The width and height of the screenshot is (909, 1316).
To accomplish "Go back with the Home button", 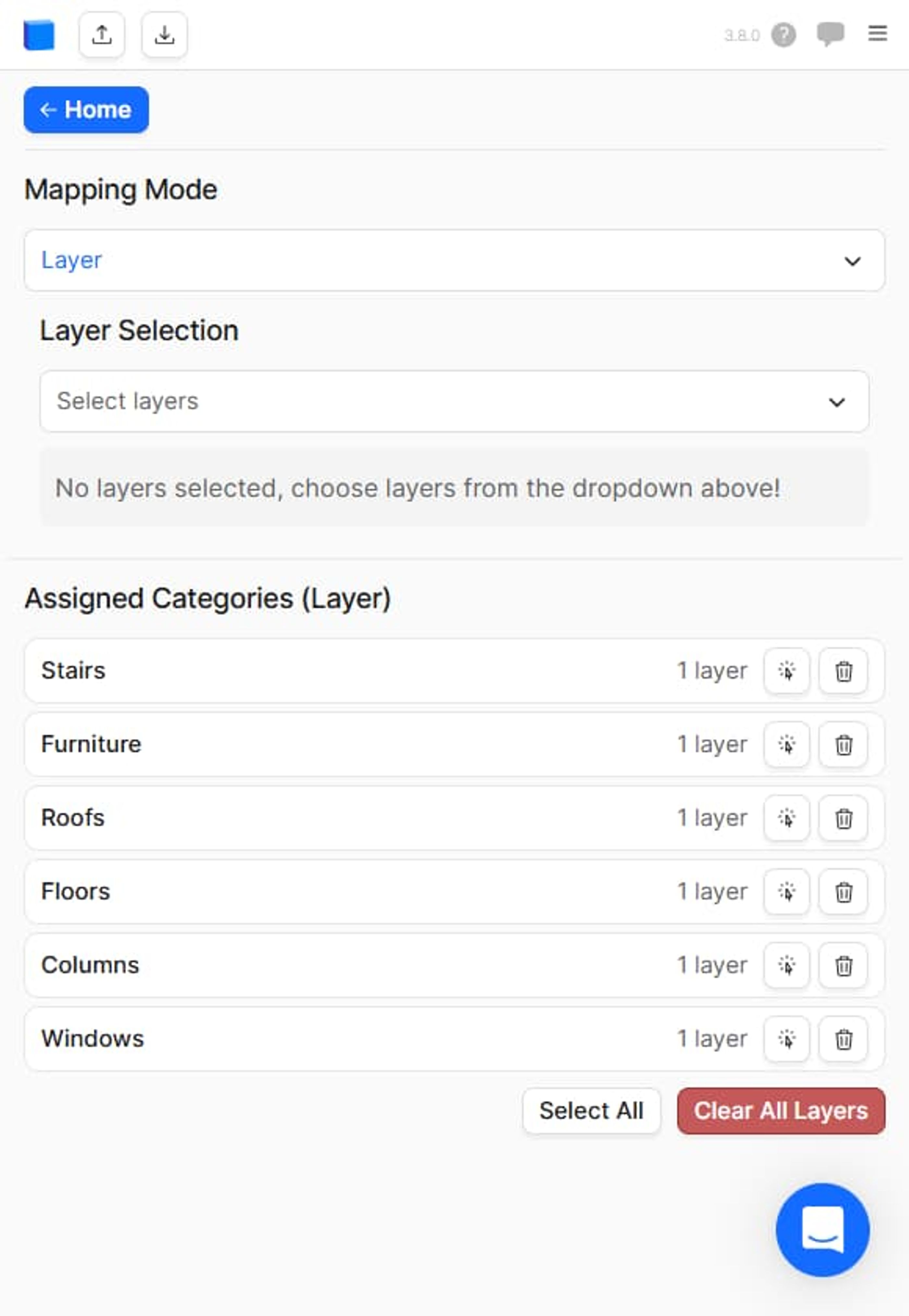I will [86, 110].
